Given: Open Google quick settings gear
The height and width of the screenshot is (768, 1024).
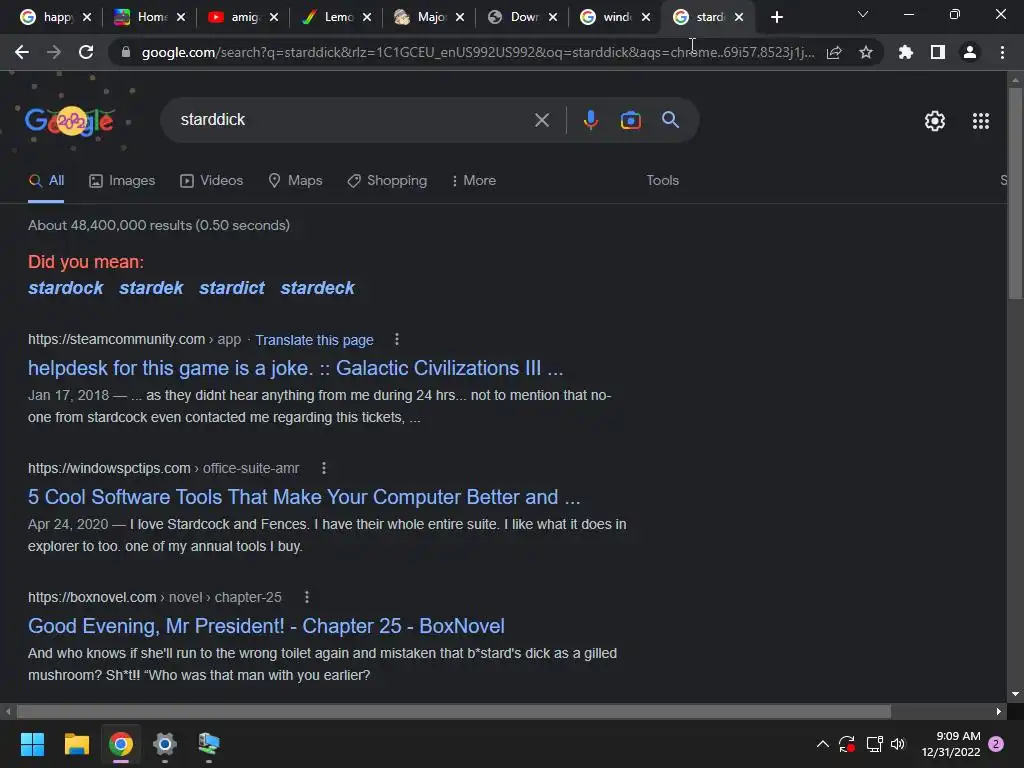Looking at the screenshot, I should (x=935, y=121).
